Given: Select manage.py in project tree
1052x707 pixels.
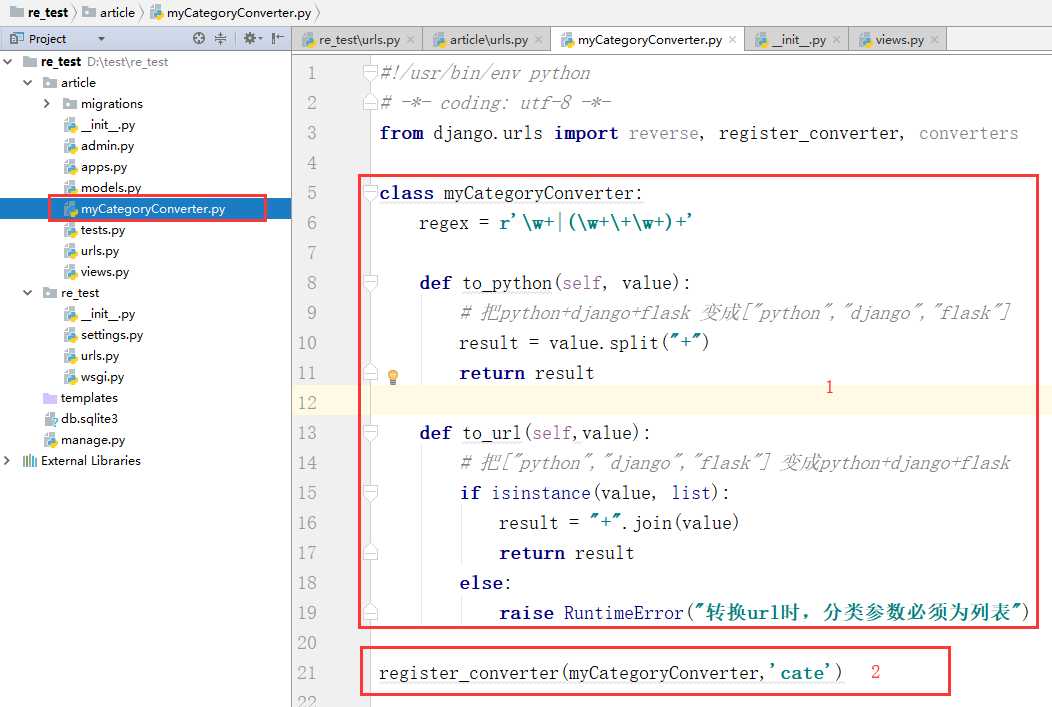Looking at the screenshot, I should coord(85,440).
